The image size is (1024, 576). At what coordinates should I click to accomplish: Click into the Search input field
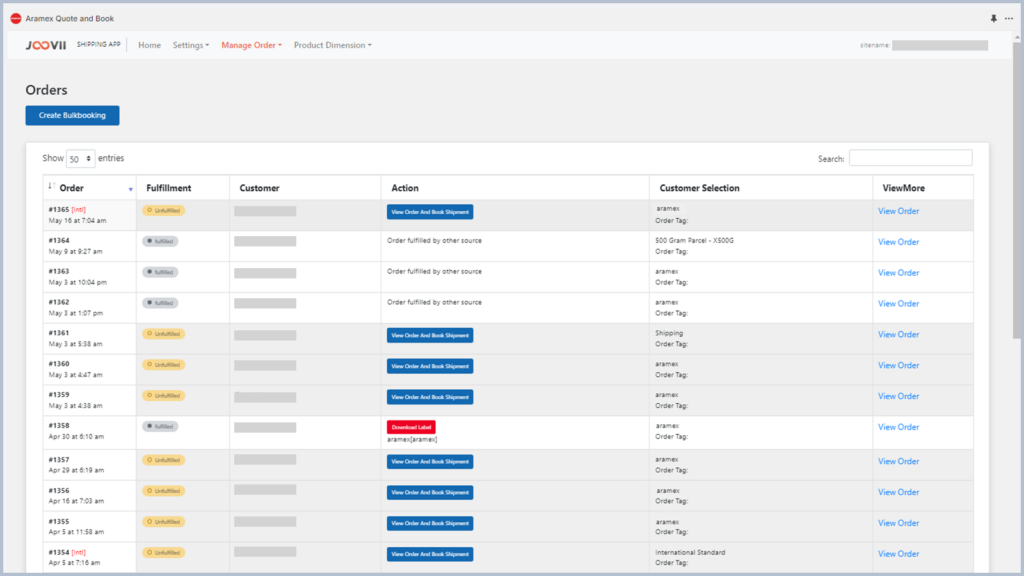tap(910, 158)
